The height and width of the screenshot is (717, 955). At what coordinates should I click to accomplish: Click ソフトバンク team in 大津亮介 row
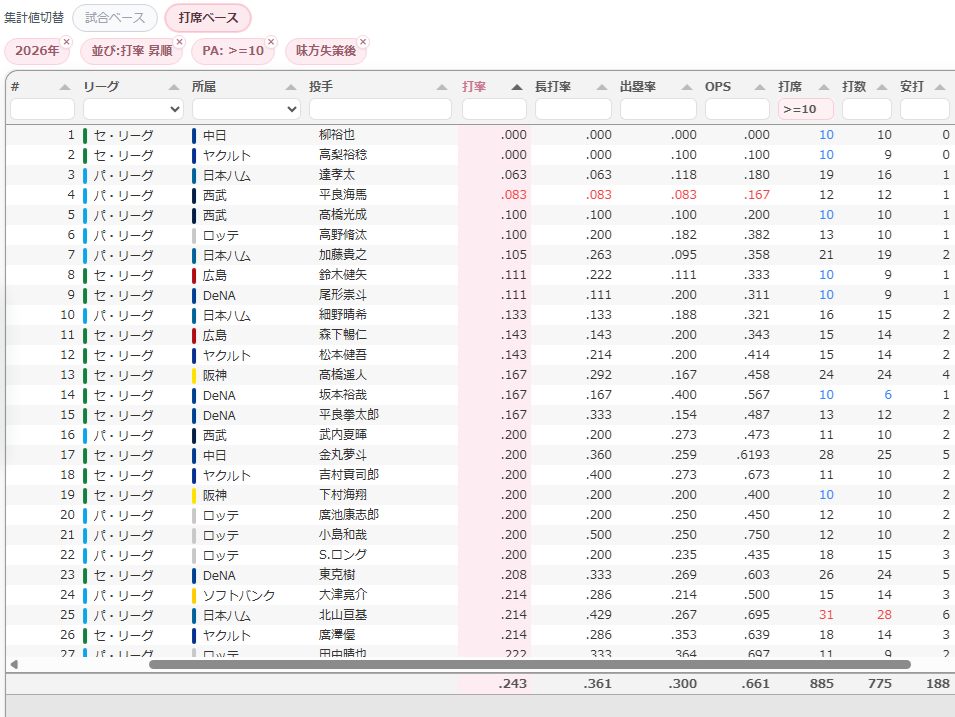[239, 595]
